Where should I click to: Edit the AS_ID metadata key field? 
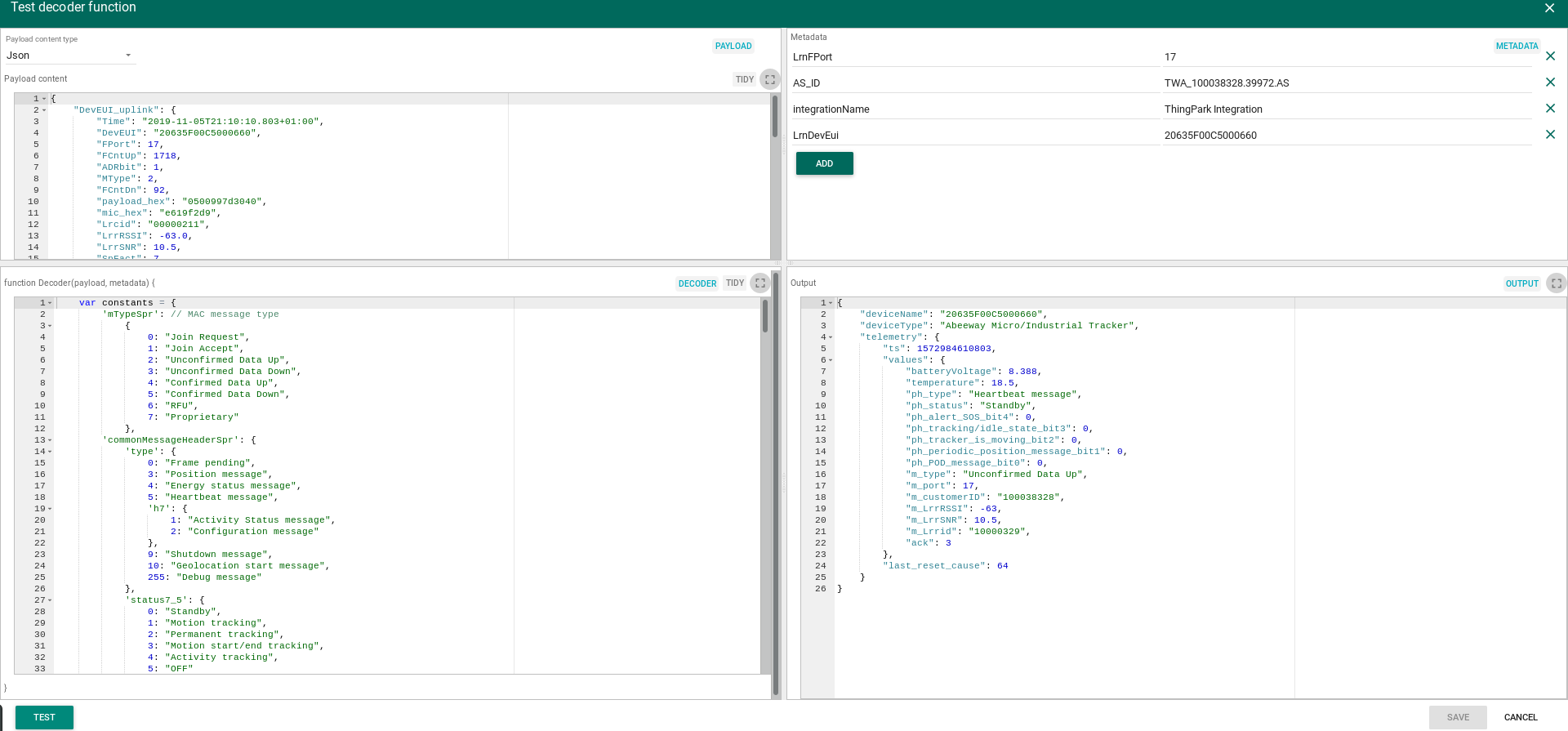[x=974, y=82]
